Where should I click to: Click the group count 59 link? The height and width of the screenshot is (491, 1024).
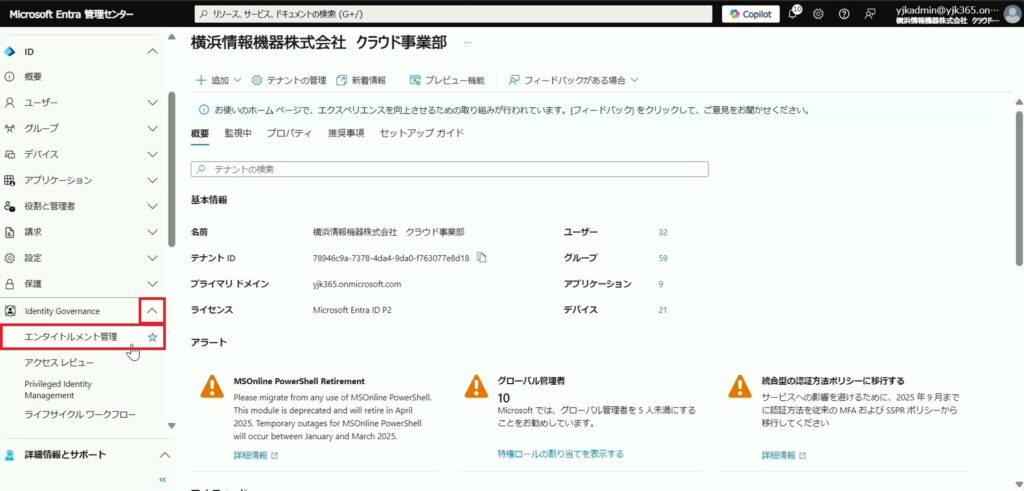coord(663,258)
